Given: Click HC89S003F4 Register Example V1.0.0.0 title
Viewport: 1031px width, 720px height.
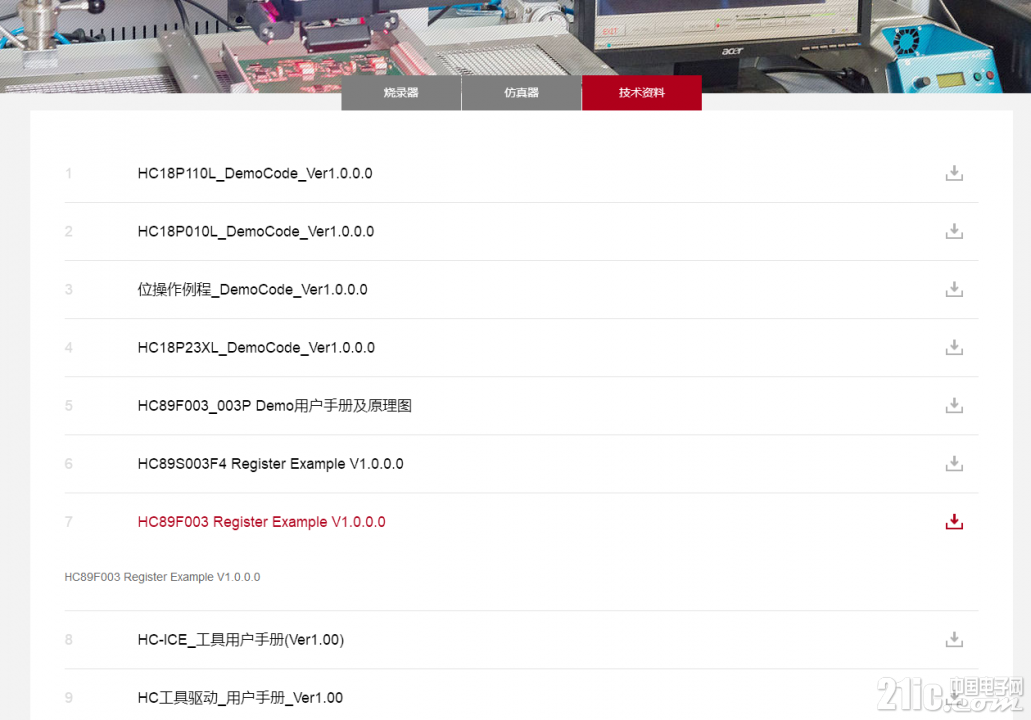Looking at the screenshot, I should tap(270, 464).
